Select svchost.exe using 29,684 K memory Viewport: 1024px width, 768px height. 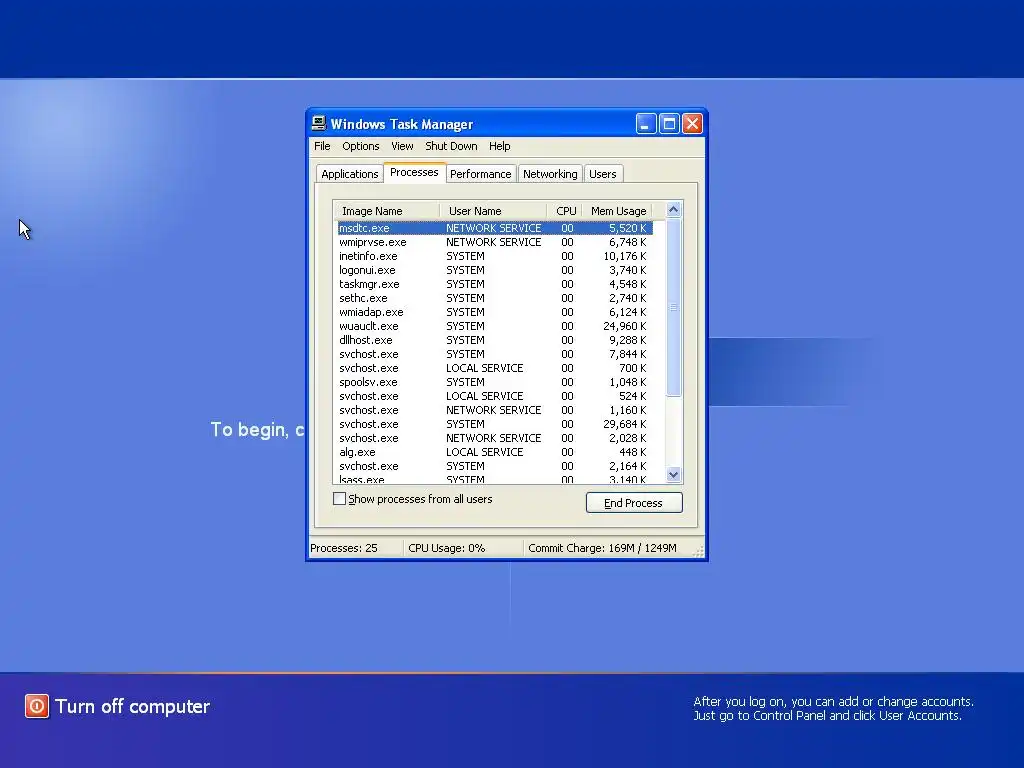click(494, 424)
